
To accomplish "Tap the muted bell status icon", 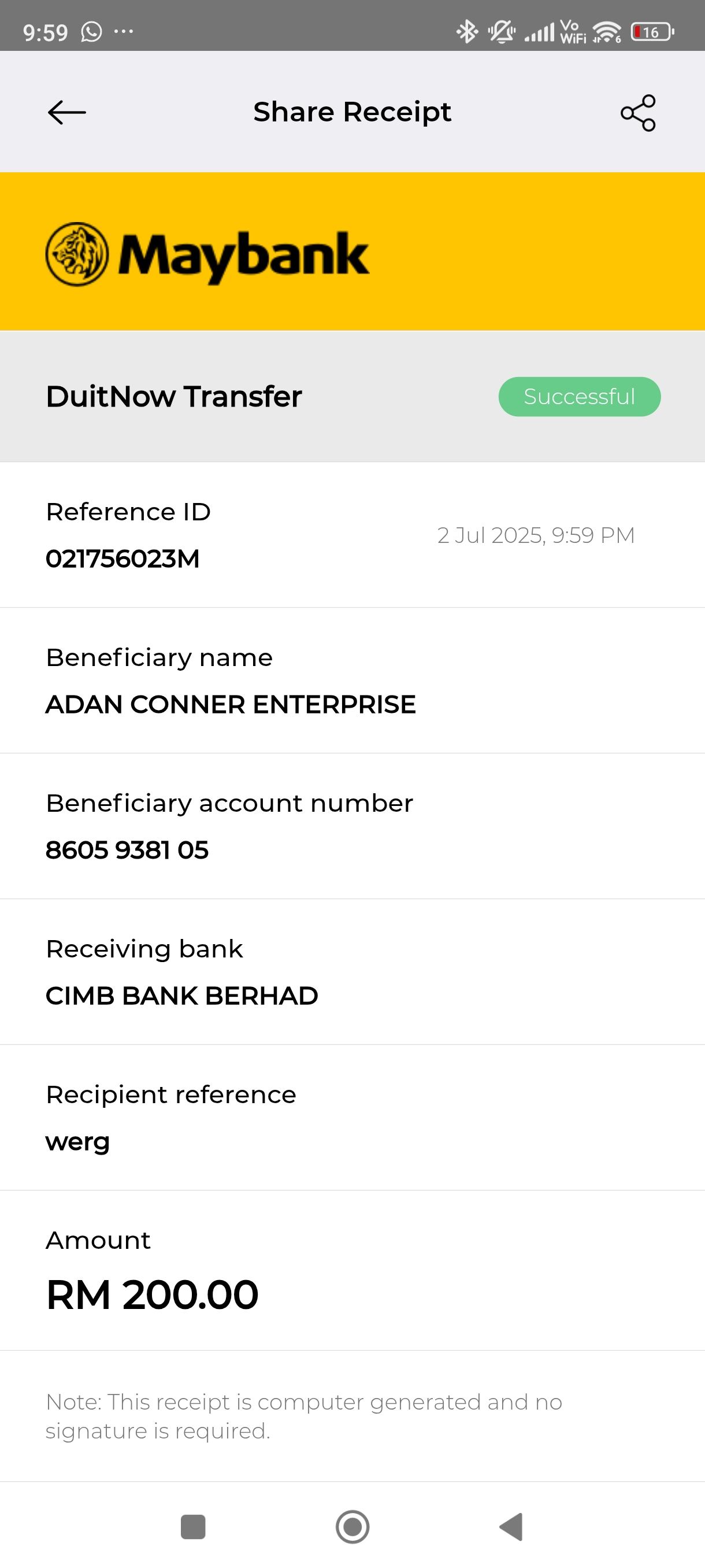I will (x=502, y=32).
